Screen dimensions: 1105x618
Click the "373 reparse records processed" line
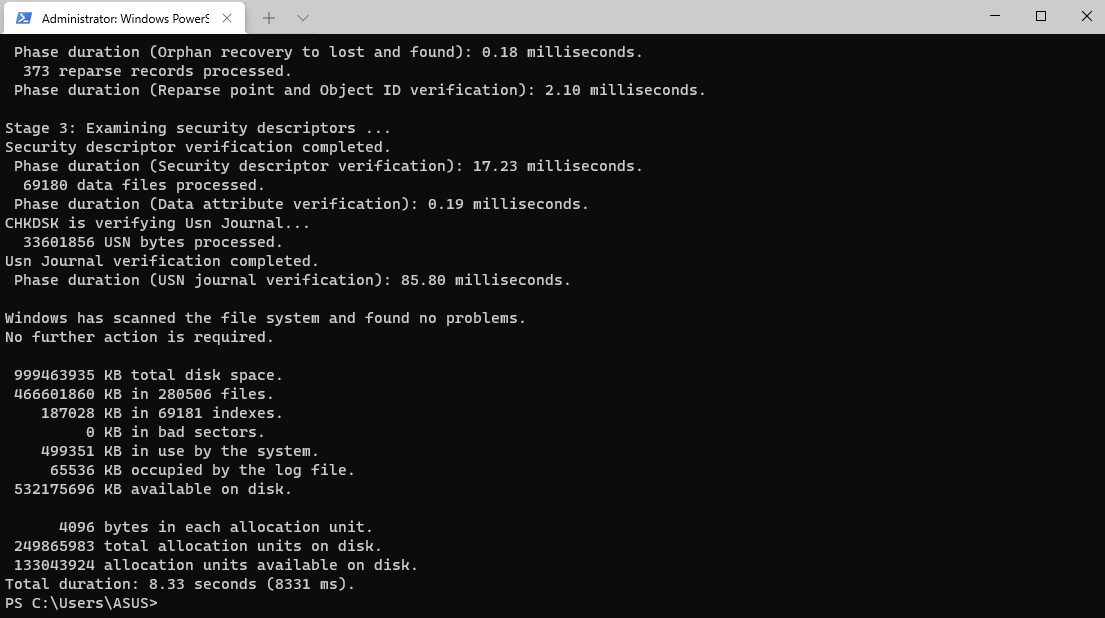(x=157, y=71)
